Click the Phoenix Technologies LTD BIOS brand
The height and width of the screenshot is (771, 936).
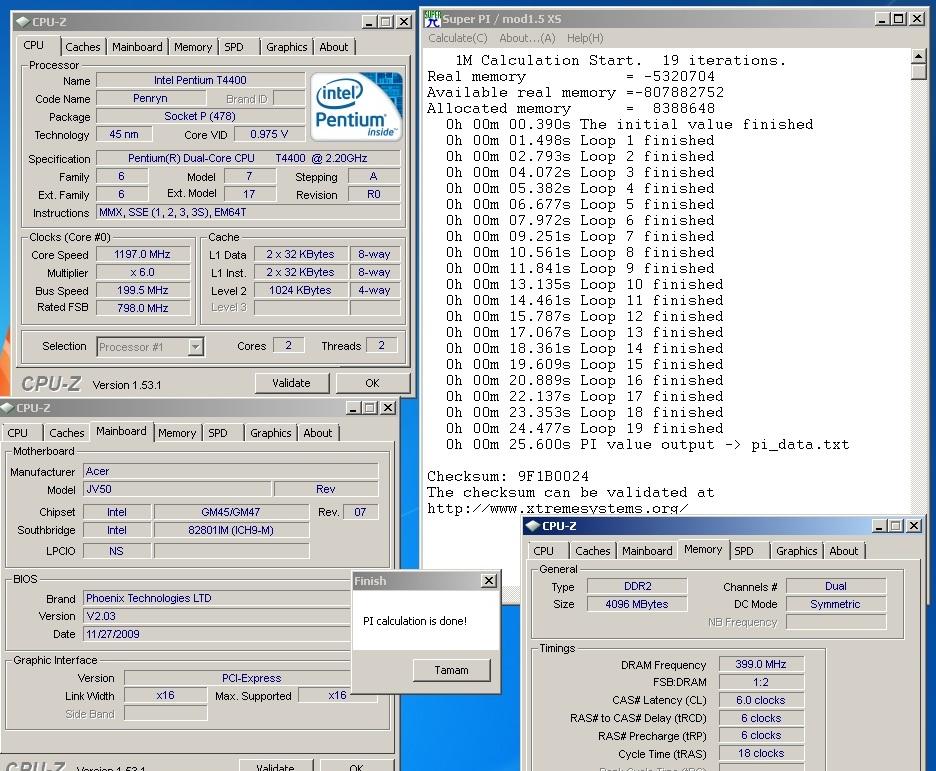[x=217, y=599]
